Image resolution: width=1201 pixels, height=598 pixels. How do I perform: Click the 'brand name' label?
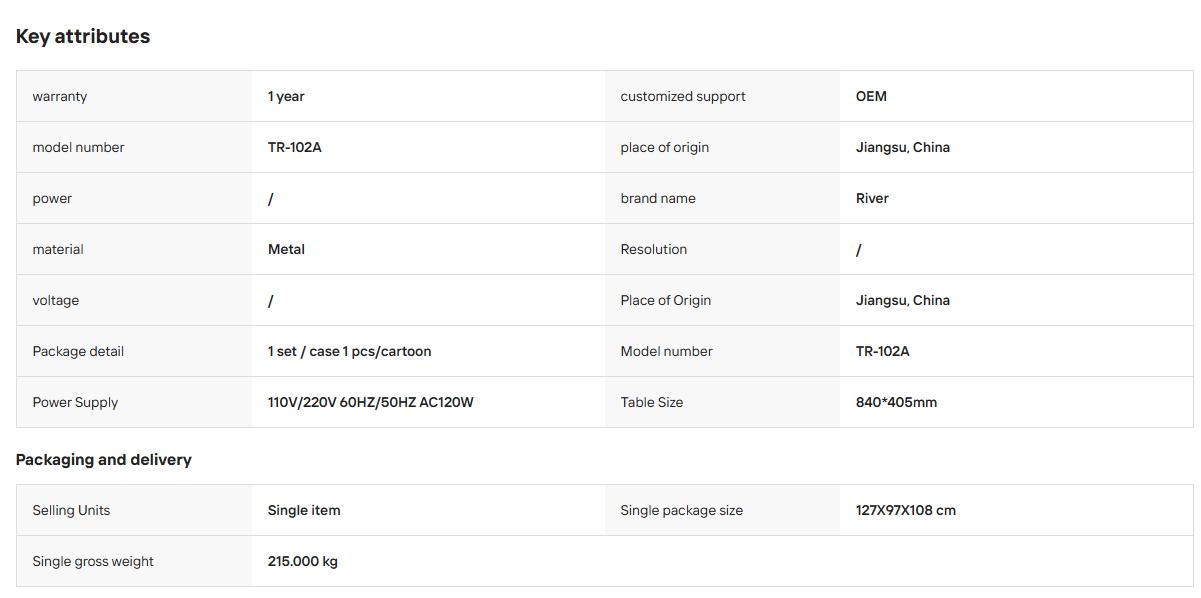click(x=658, y=199)
